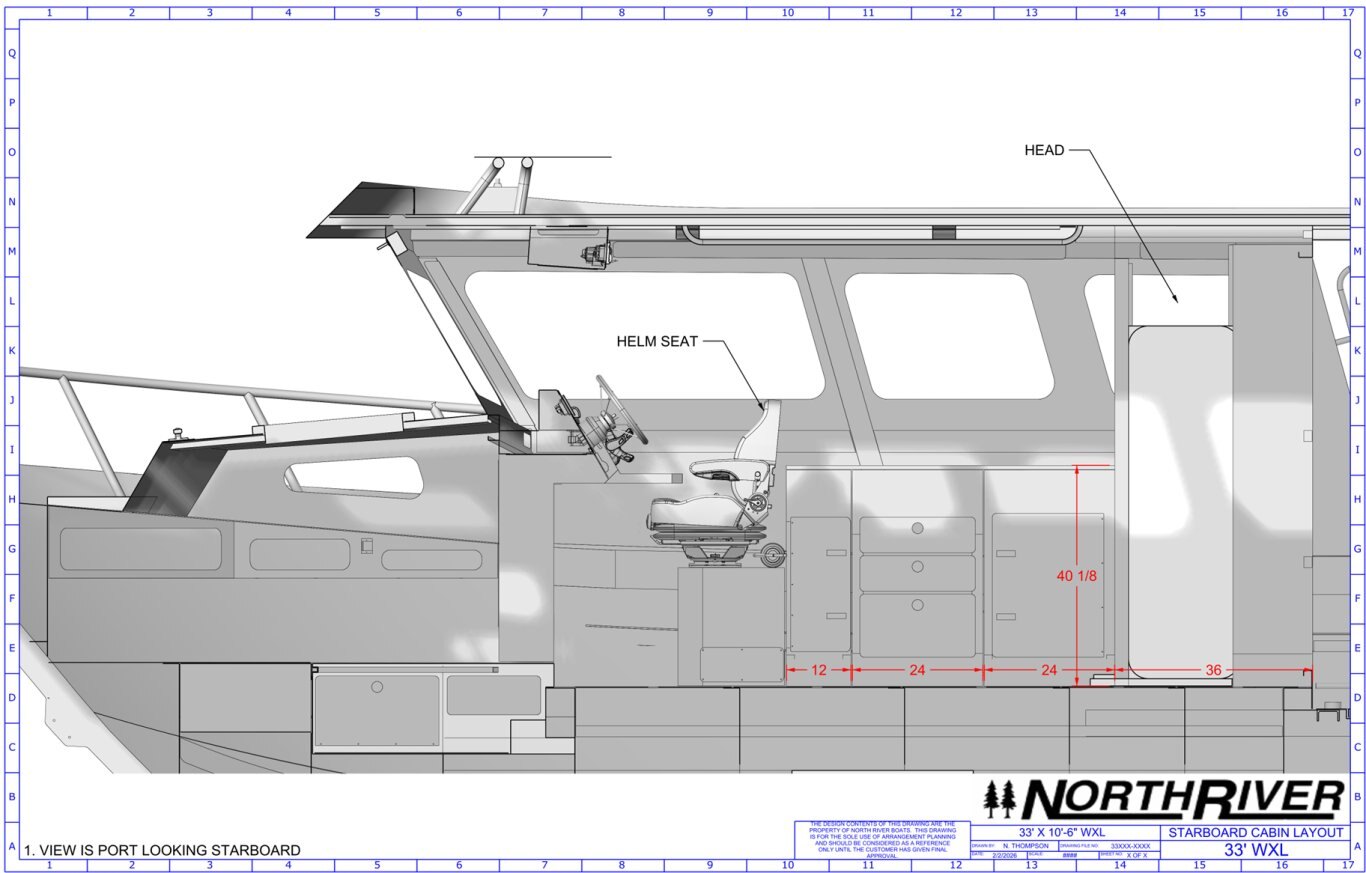Click the NORTHRIVER brand wordmark

pos(1182,800)
